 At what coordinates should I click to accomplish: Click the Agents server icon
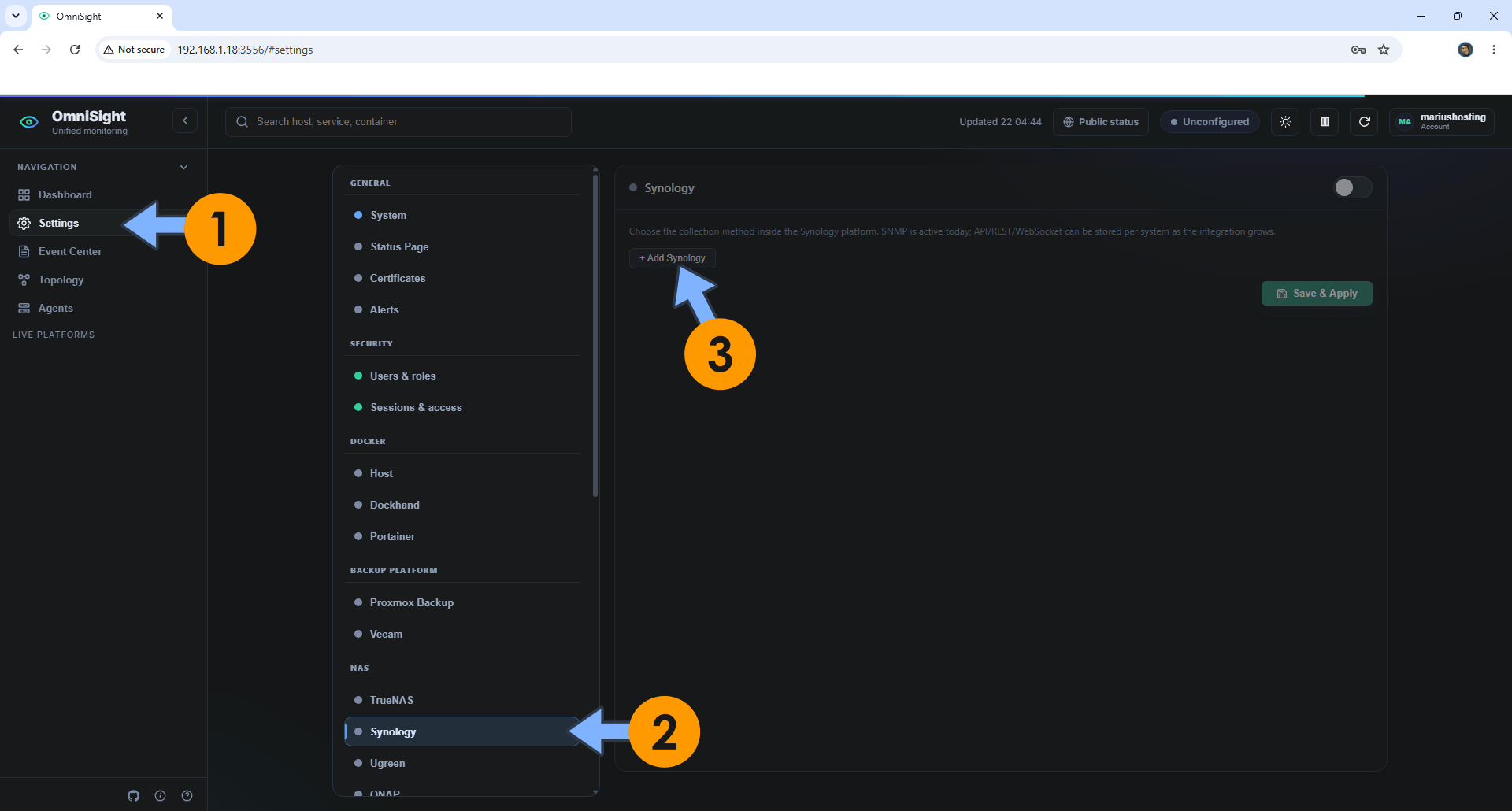click(x=24, y=309)
